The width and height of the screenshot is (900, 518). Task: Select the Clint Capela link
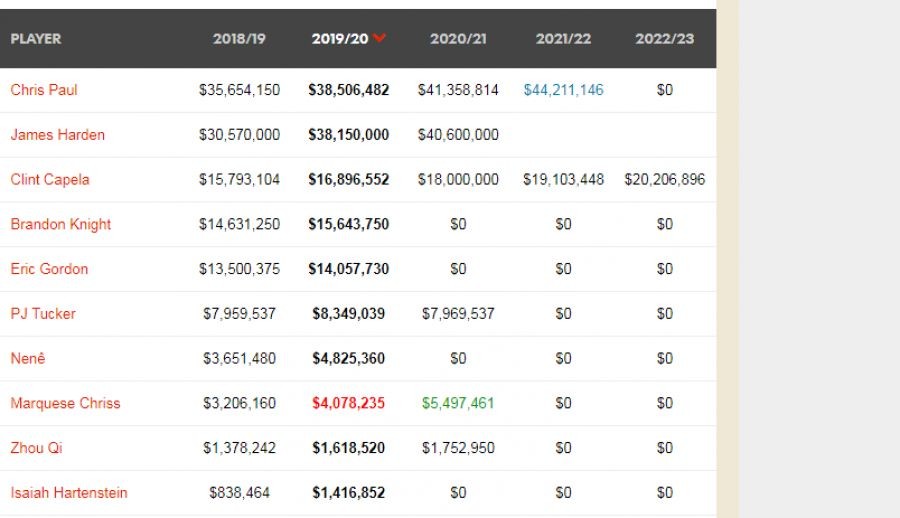(50, 180)
